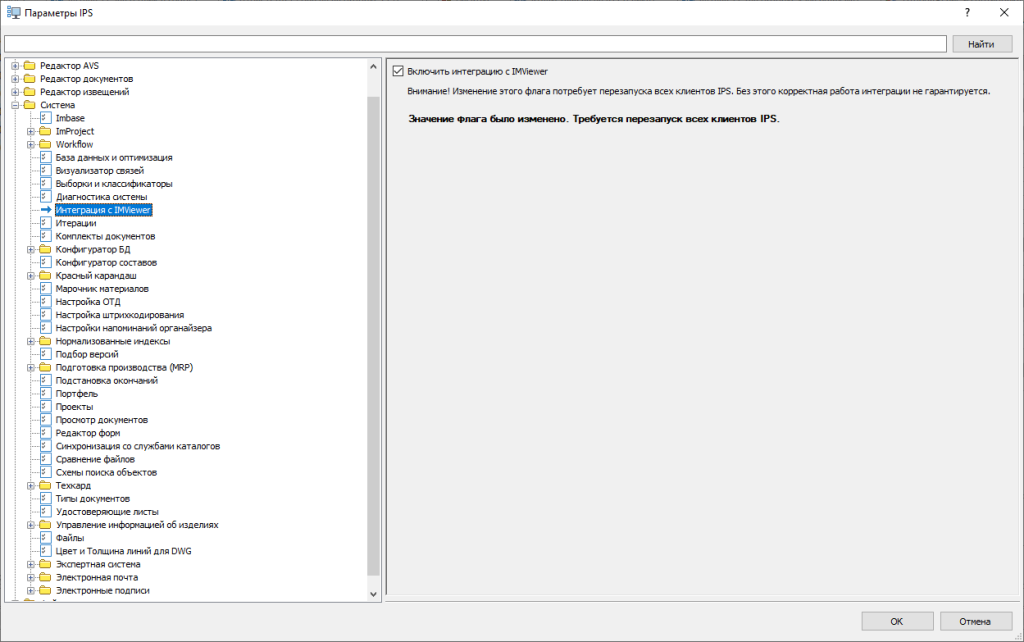This screenshot has height=642, width=1024.
Task: Expand the Workflow tree node
Action: [31, 144]
